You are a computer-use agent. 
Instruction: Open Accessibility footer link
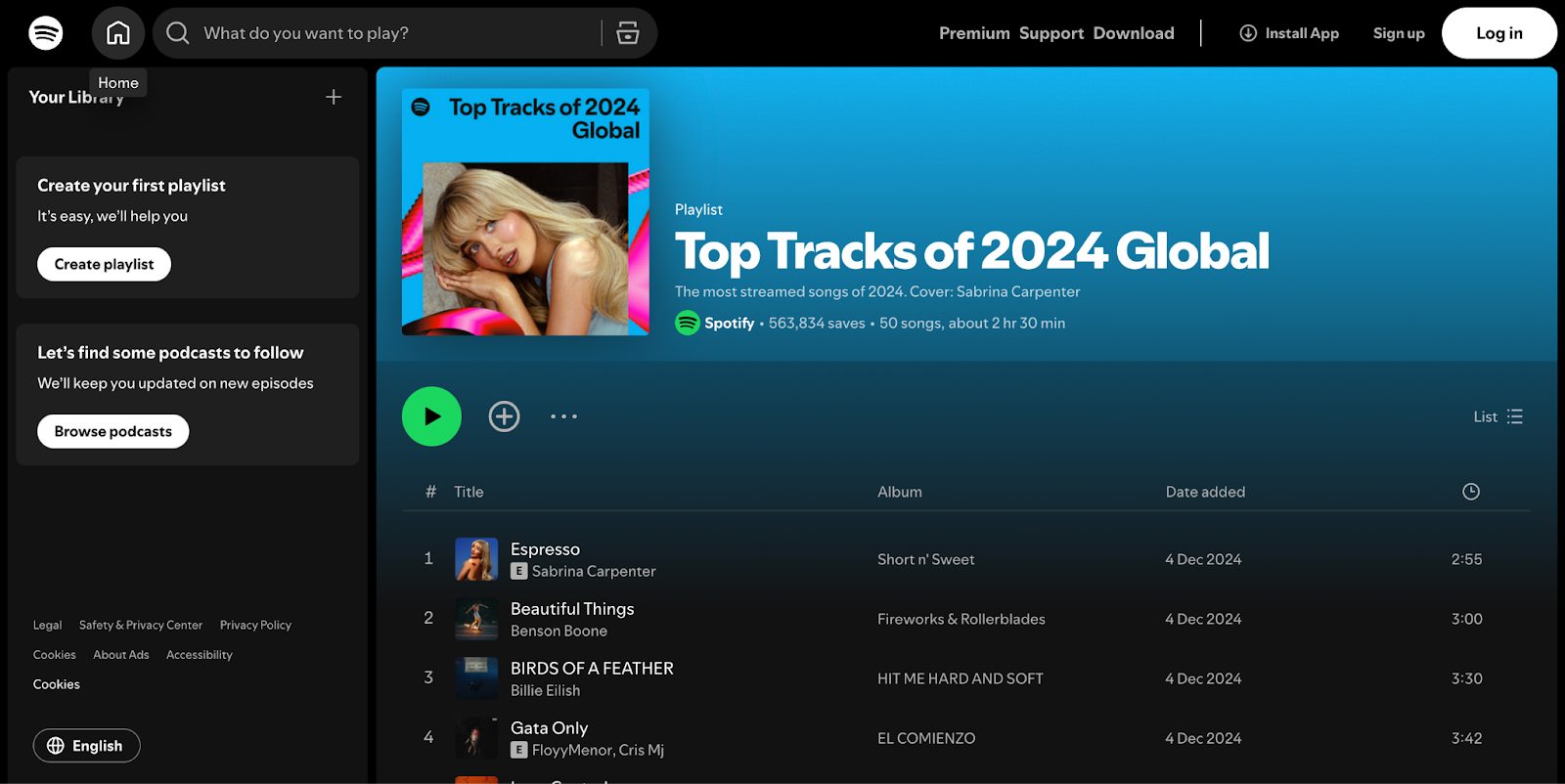200,655
